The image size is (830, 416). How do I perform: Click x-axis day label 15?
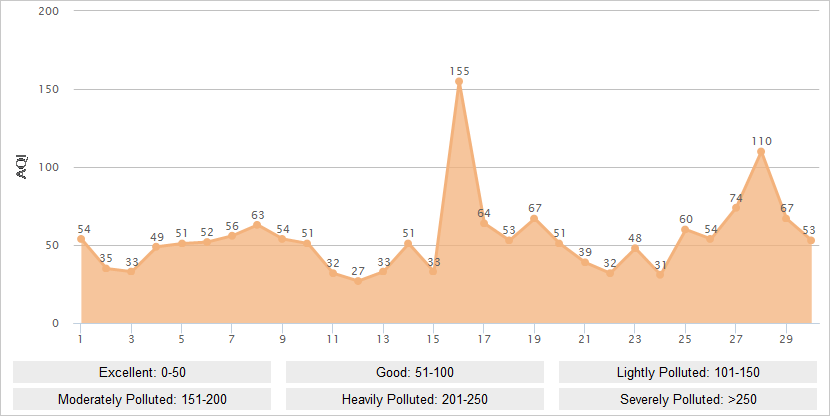pyautogui.click(x=434, y=339)
